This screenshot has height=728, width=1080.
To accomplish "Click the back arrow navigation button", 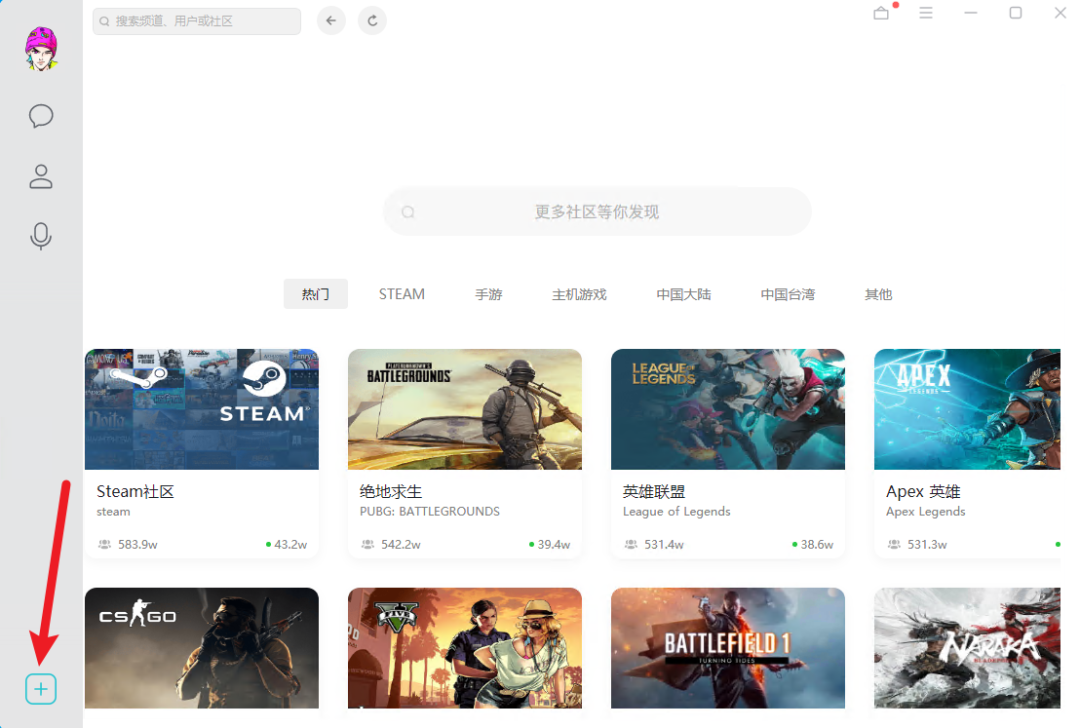I will 331,21.
